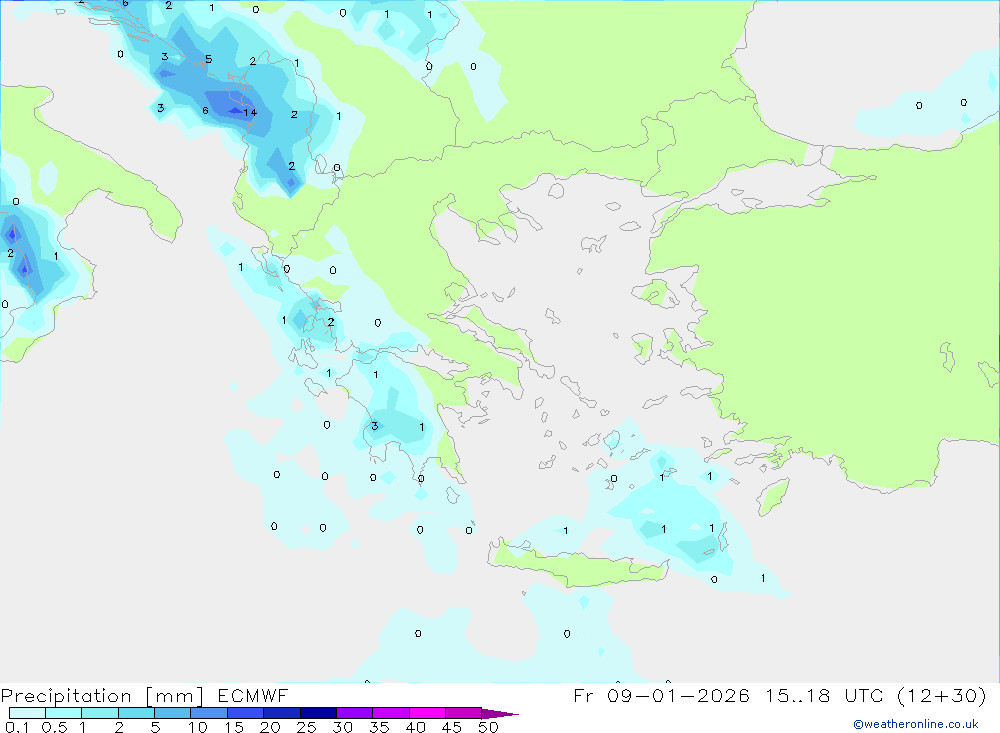
Task: Click the '(12+30)' forecast offset text
Action: pyautogui.click(x=941, y=695)
